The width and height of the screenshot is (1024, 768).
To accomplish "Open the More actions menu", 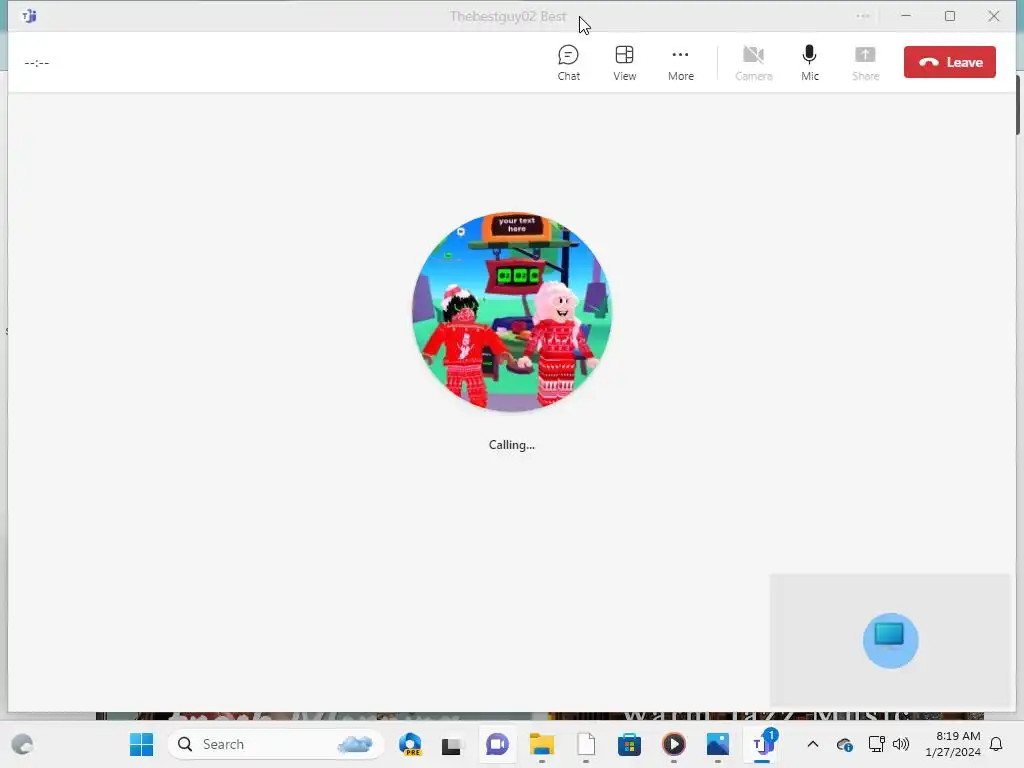I will pos(680,63).
